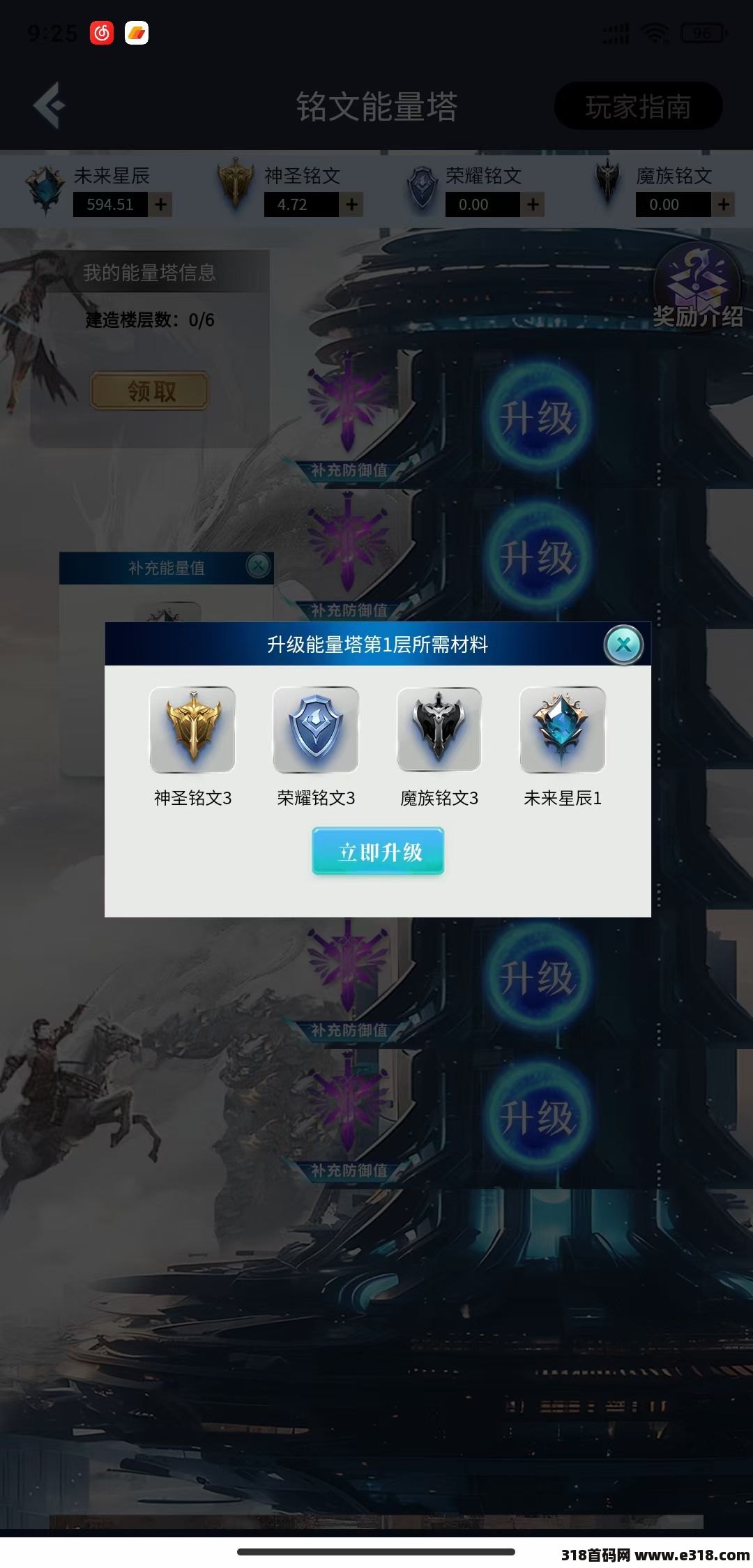
Task: Close the upgrade materials dialog
Action: tap(623, 644)
